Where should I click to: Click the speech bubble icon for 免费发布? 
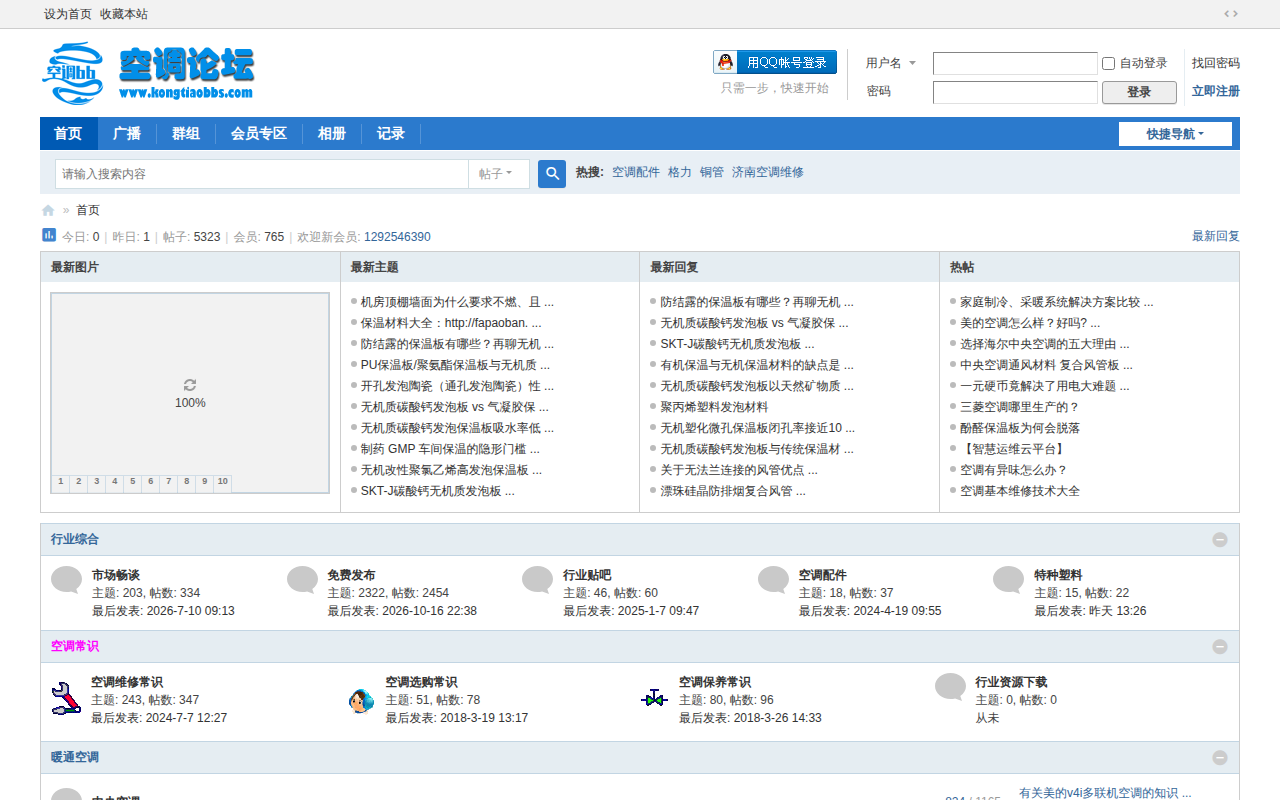coord(302,580)
